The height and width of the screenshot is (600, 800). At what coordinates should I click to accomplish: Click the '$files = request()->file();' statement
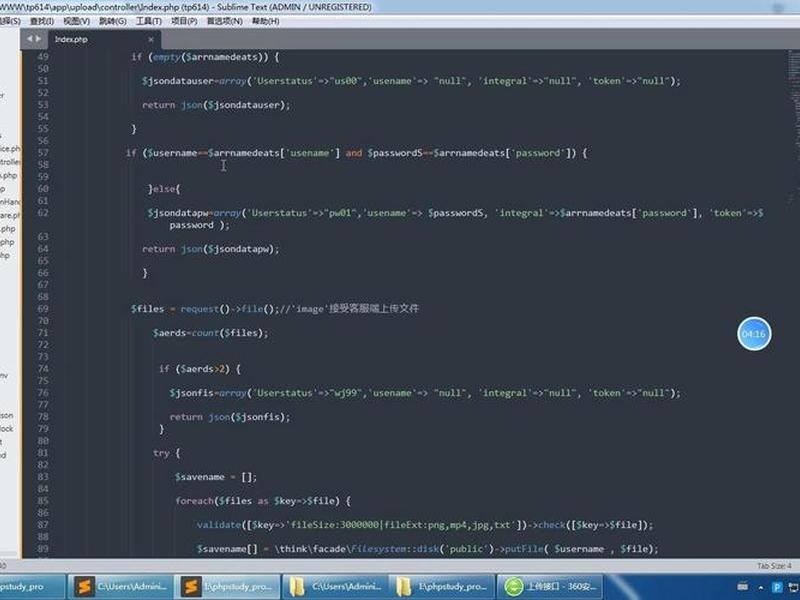pos(204,309)
